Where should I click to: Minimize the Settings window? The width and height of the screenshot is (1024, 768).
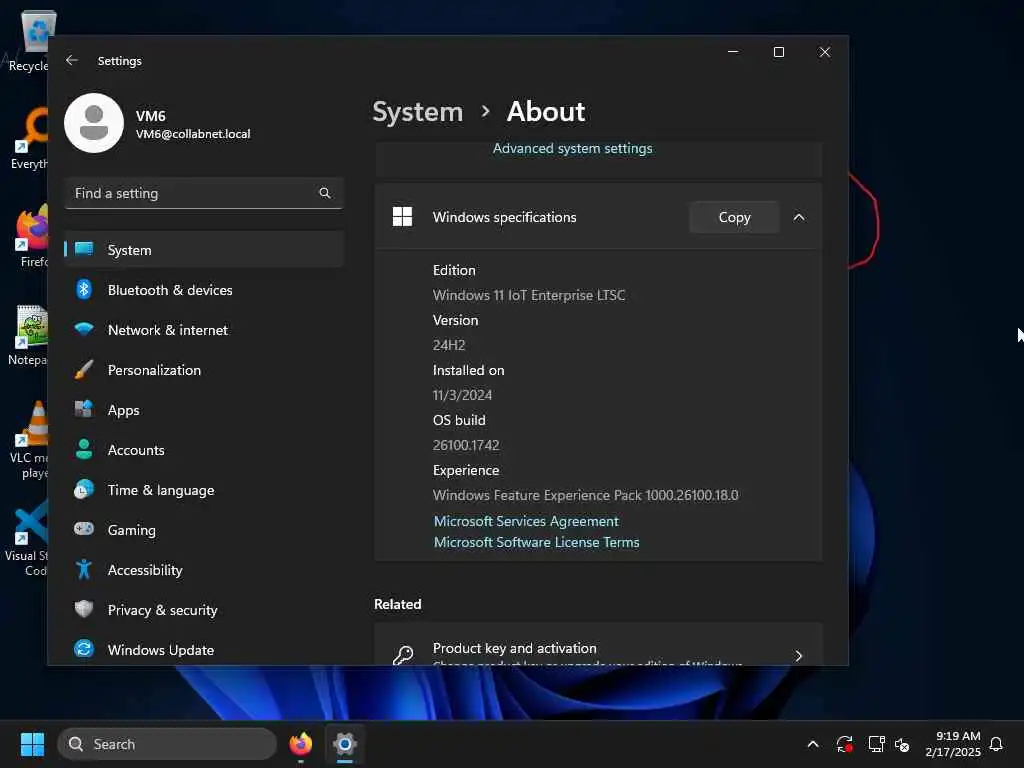[x=733, y=52]
